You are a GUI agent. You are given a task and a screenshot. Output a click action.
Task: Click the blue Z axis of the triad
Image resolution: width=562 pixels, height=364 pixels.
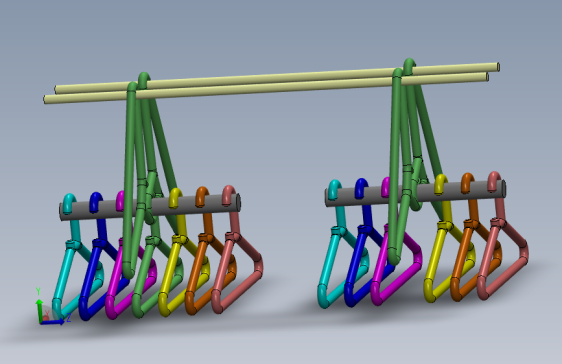point(54,322)
